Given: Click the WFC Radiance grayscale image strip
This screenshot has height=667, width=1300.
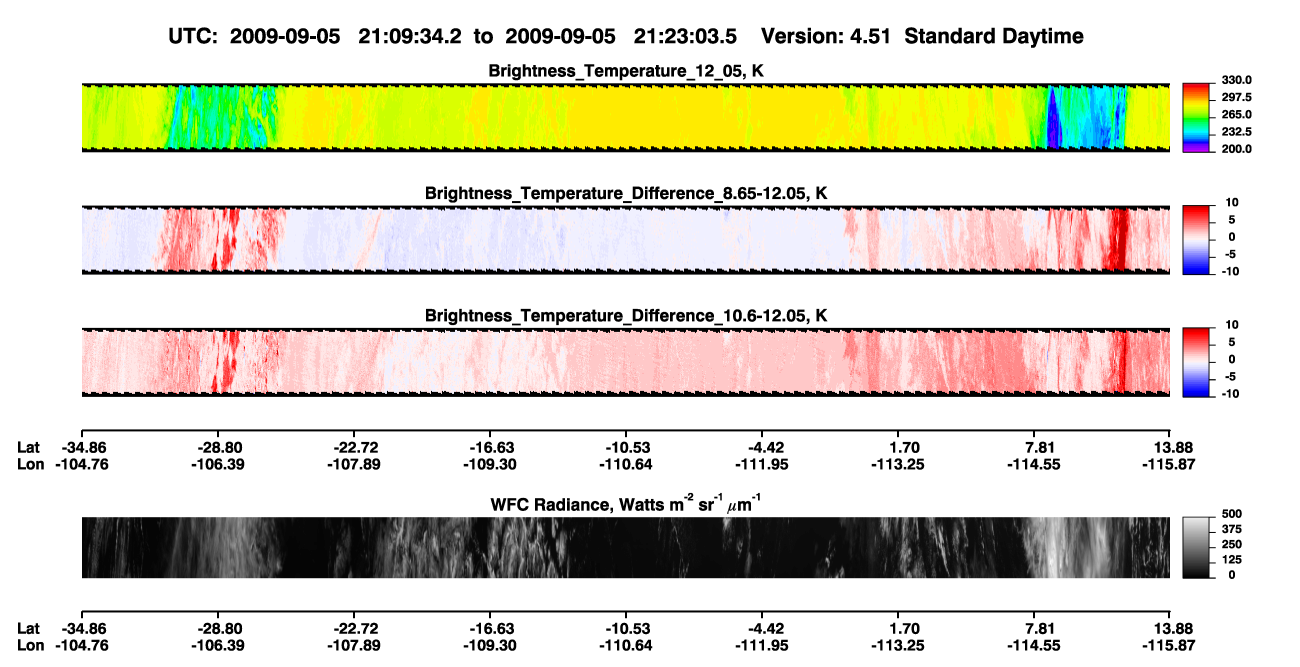Looking at the screenshot, I should (625, 547).
